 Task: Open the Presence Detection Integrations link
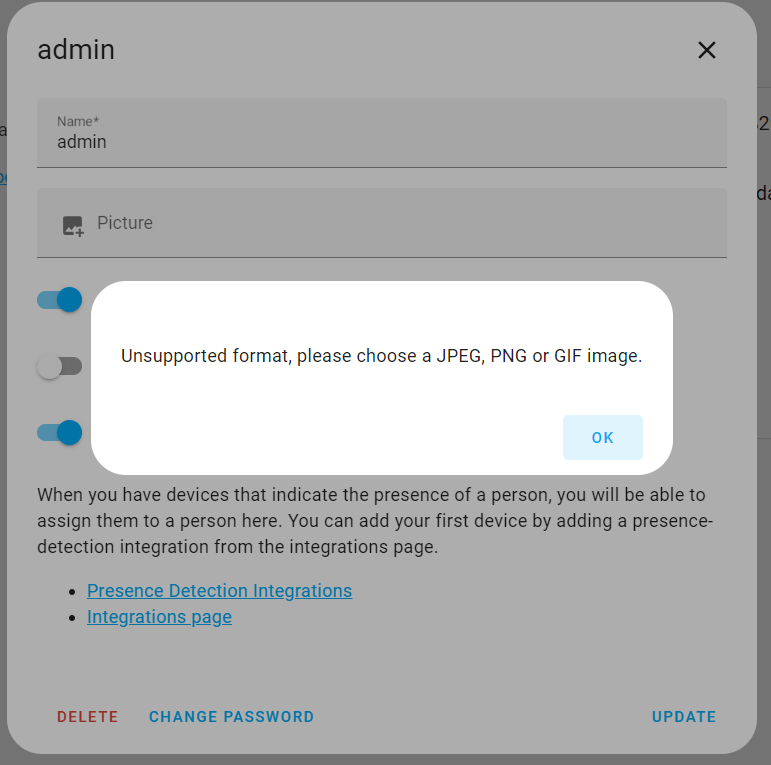[x=219, y=590]
